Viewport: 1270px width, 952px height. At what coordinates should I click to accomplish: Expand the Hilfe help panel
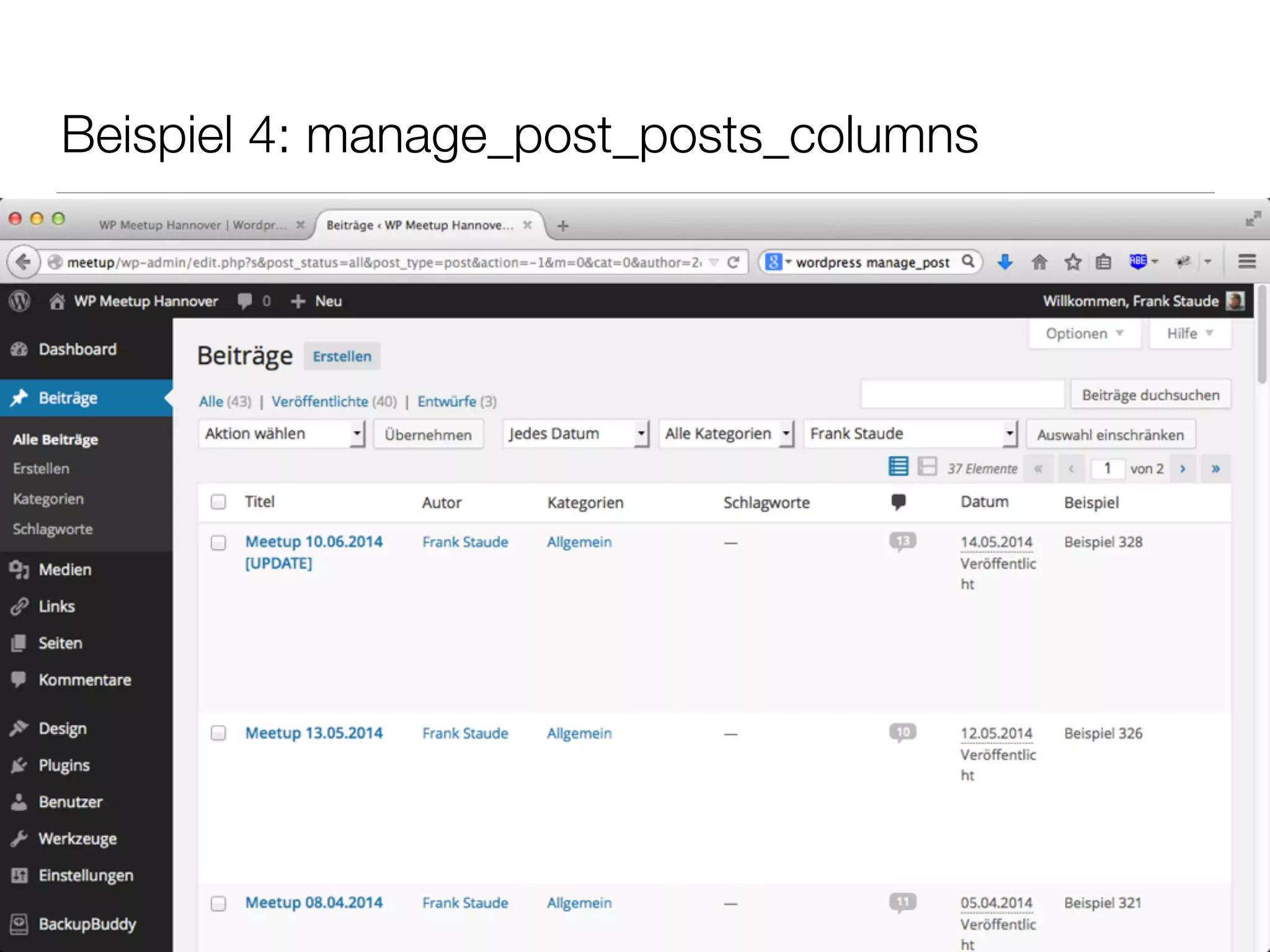(1190, 333)
